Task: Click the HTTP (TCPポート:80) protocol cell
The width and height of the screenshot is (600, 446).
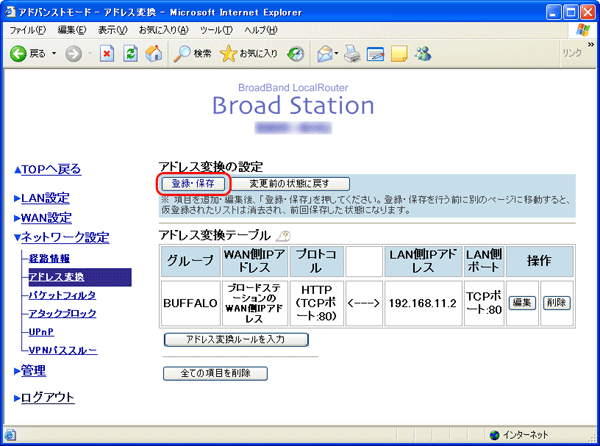Action: (316, 303)
